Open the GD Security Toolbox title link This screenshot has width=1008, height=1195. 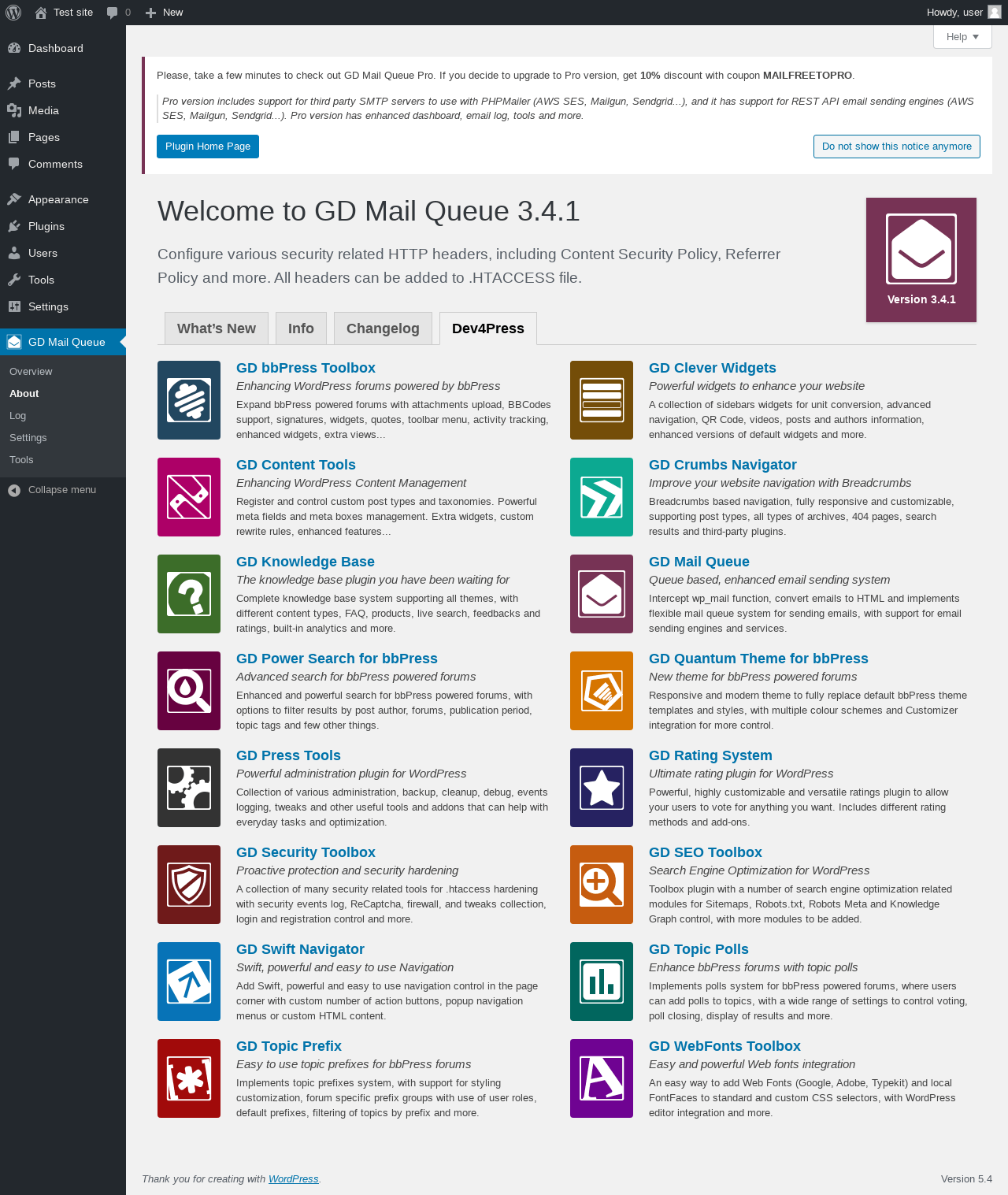click(x=306, y=852)
